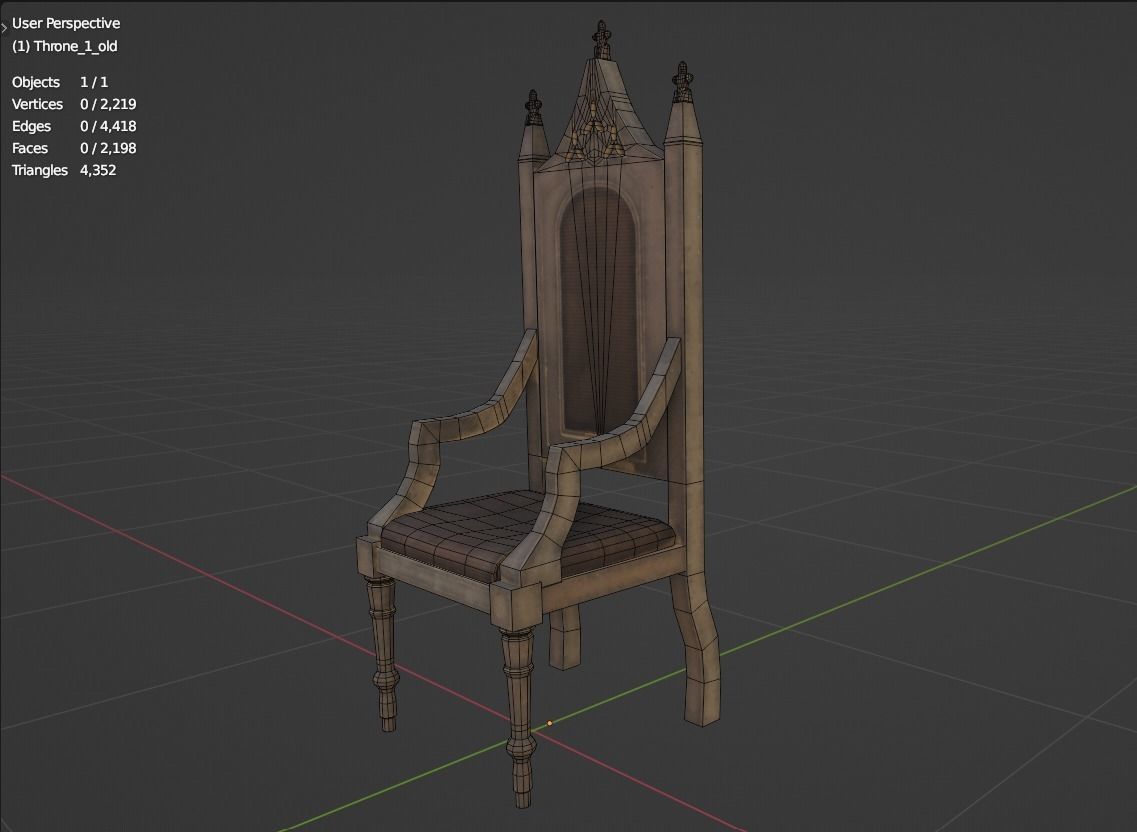This screenshot has height=832, width=1137.
Task: Click the 'Triangles 4,352' statistics row
Action: coord(64,170)
